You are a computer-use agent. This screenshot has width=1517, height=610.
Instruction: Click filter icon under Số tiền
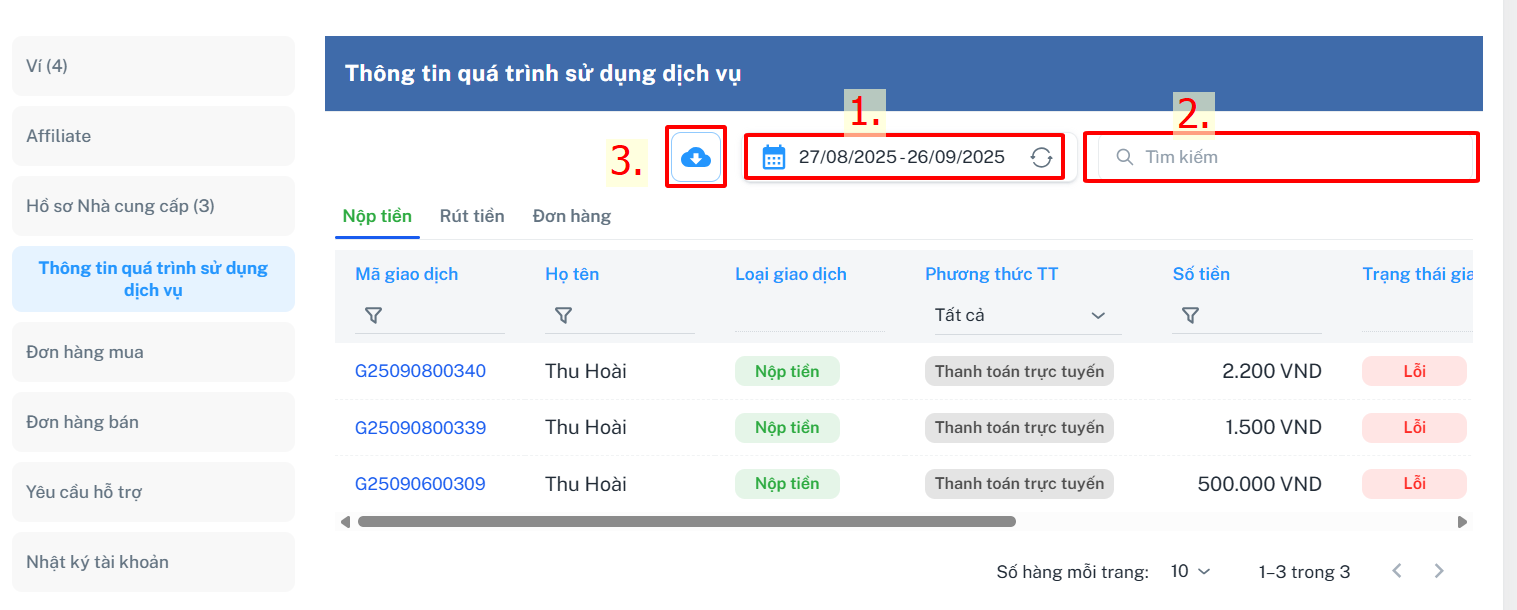1190,315
